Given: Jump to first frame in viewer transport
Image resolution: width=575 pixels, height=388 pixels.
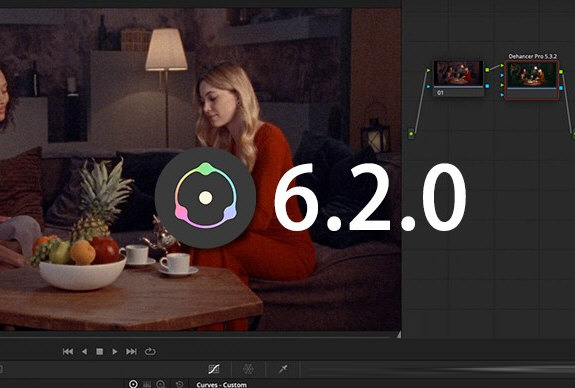Looking at the screenshot, I should point(68,352).
